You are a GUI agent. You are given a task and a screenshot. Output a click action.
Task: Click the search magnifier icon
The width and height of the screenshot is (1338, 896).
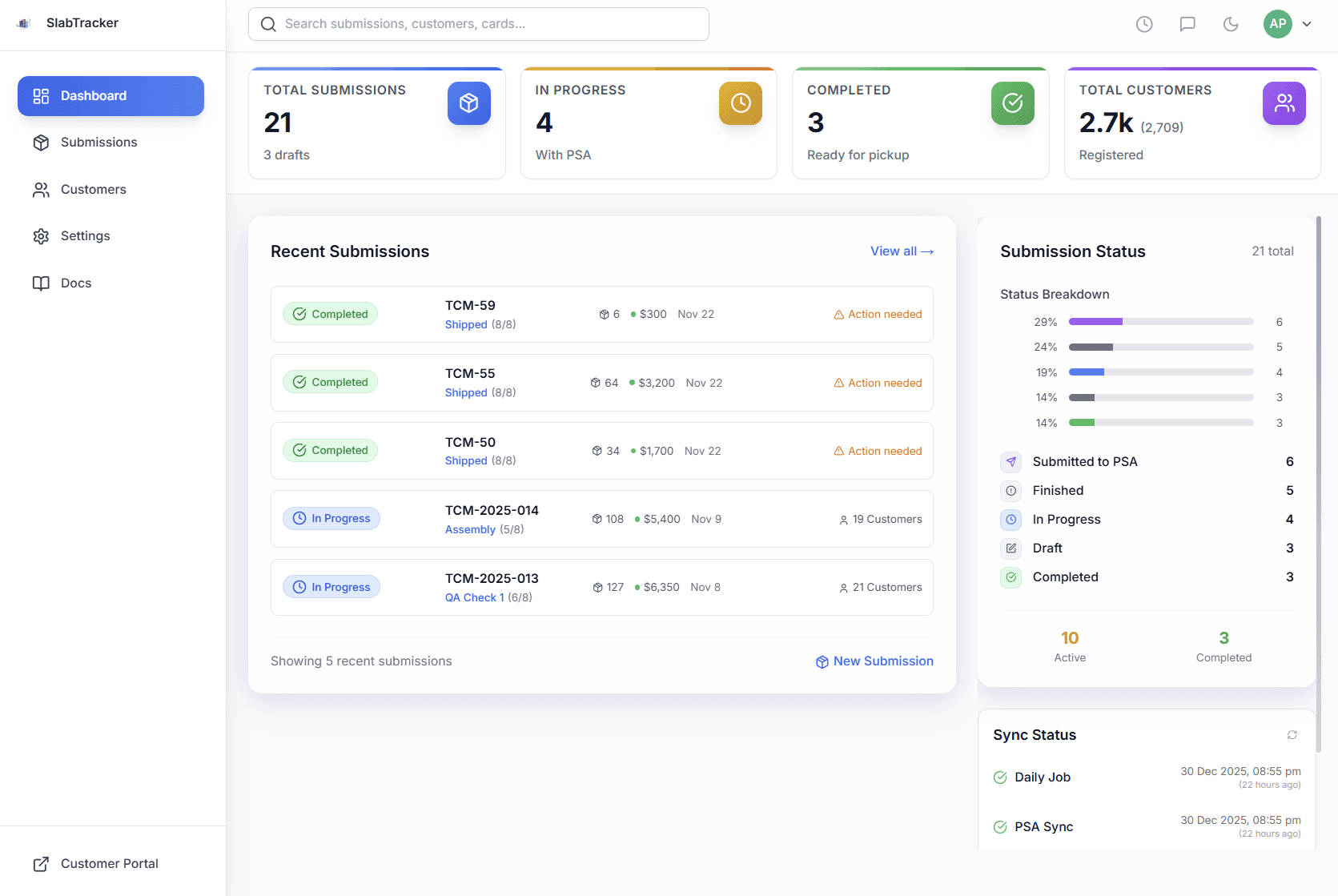click(x=268, y=23)
